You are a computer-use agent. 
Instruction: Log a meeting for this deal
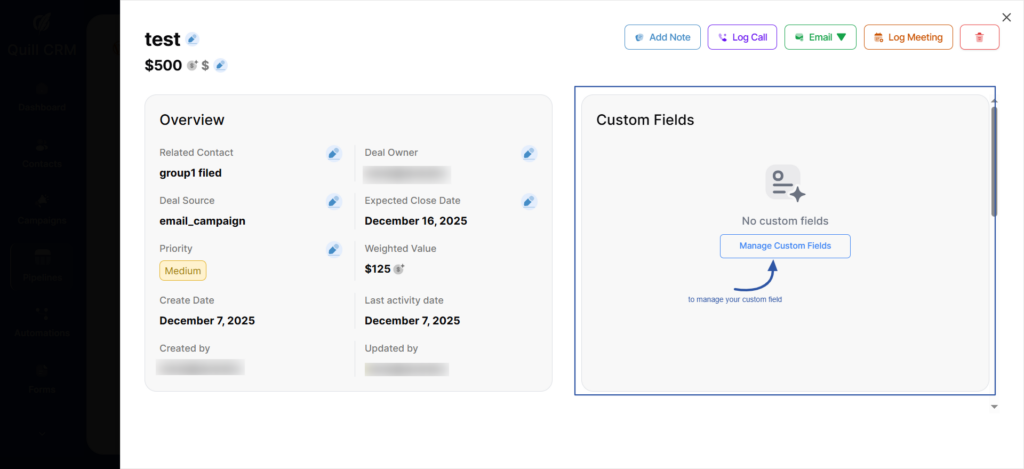tap(908, 37)
